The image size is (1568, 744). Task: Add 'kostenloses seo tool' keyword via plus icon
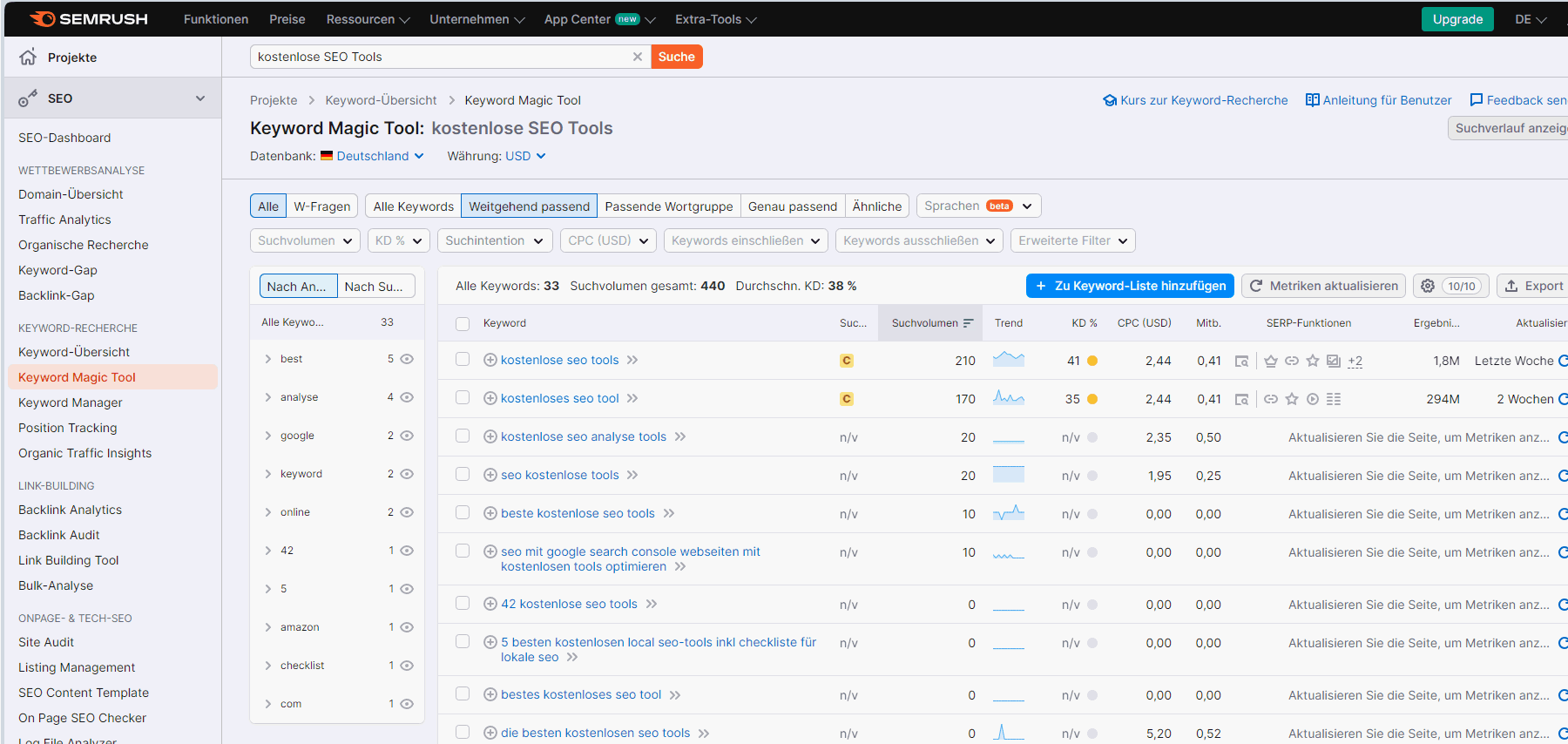pos(490,398)
